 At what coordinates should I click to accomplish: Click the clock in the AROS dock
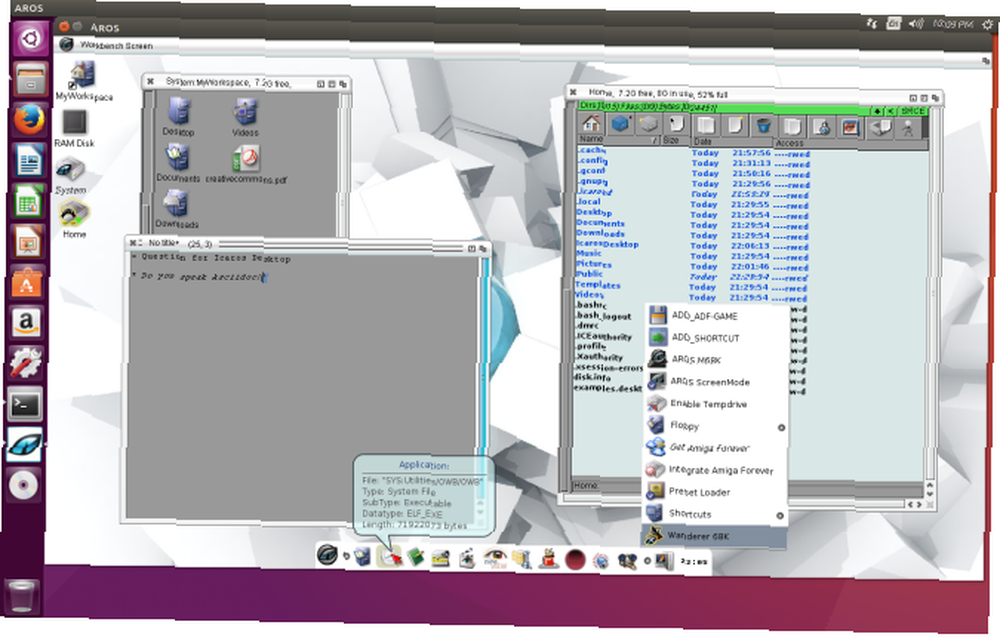693,562
